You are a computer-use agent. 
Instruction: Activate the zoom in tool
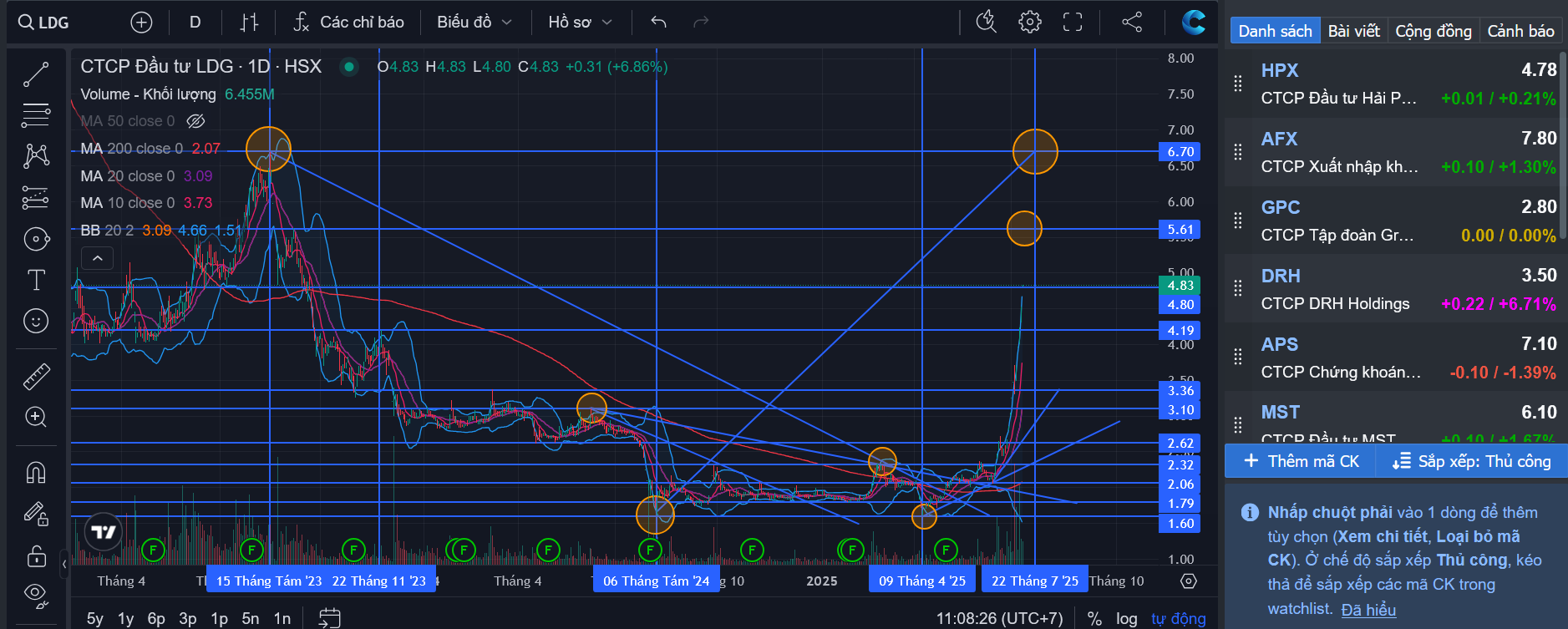(36, 417)
